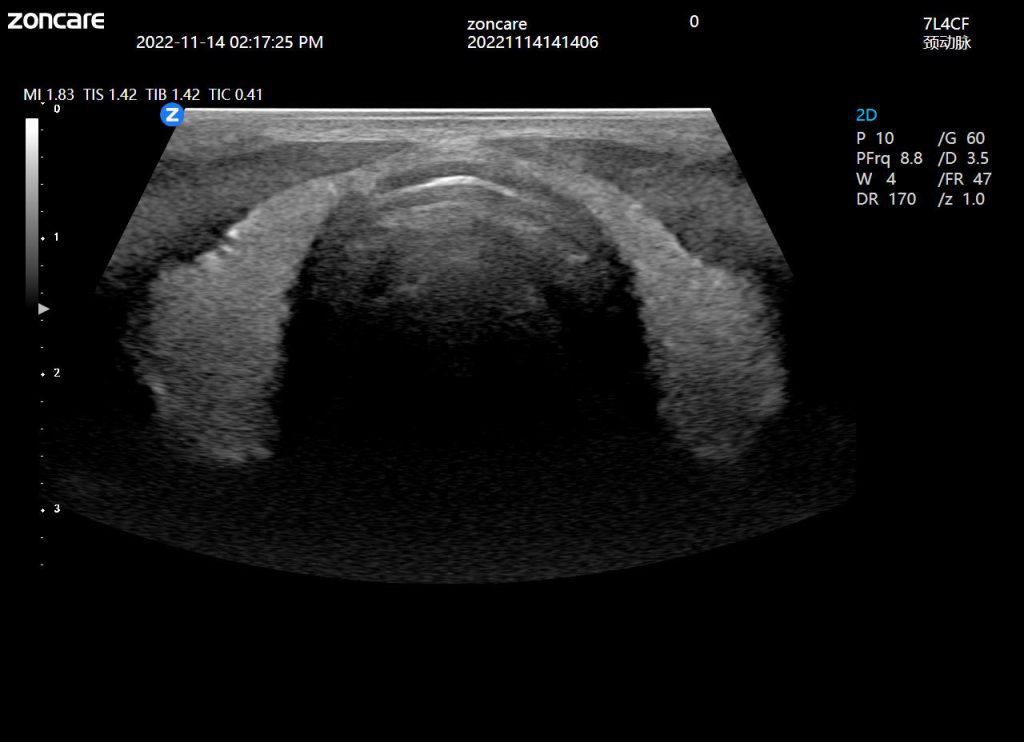
Task: Click the 颈动脉 exam preset label
Action: (946, 43)
